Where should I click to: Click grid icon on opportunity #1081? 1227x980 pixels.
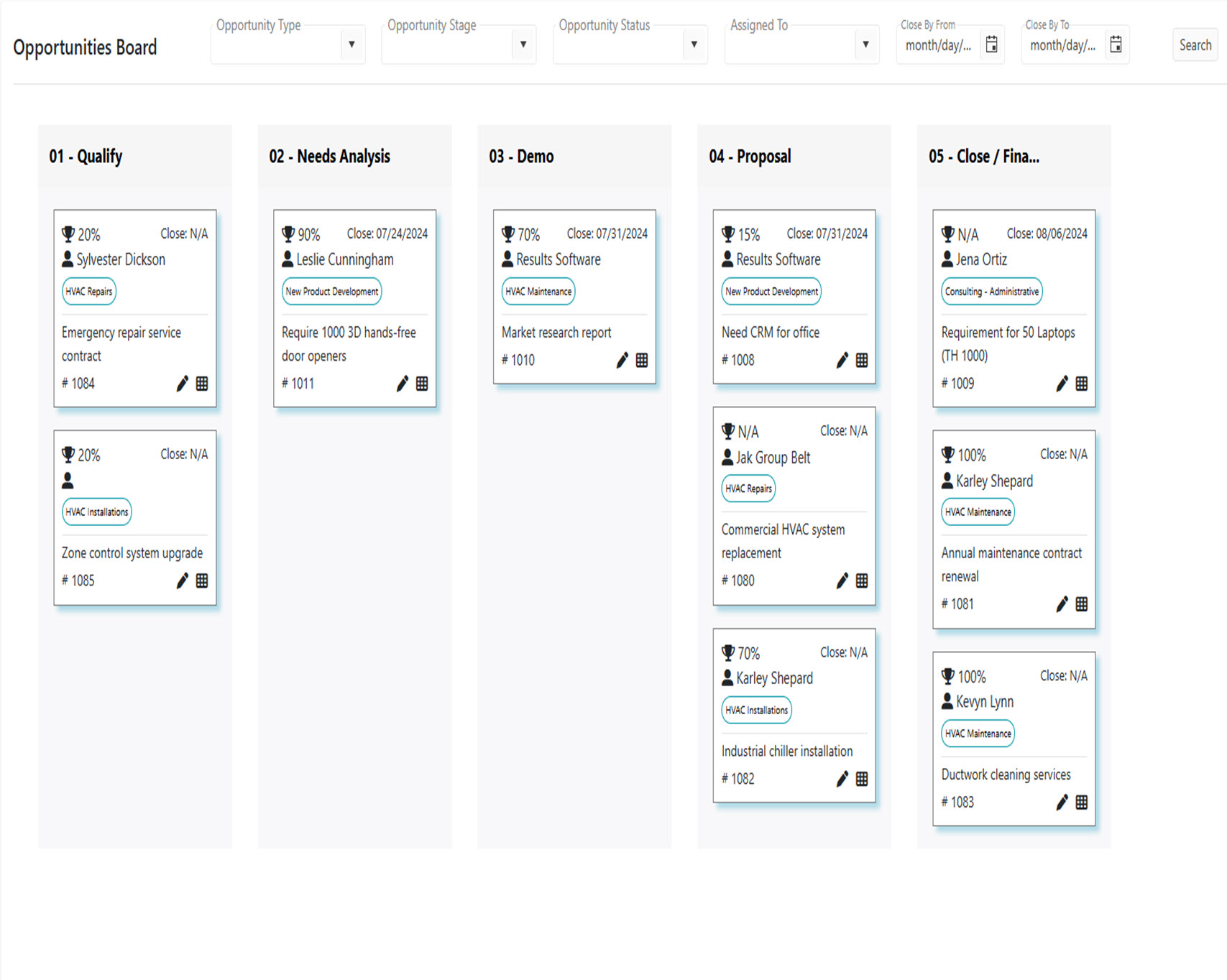click(1081, 604)
